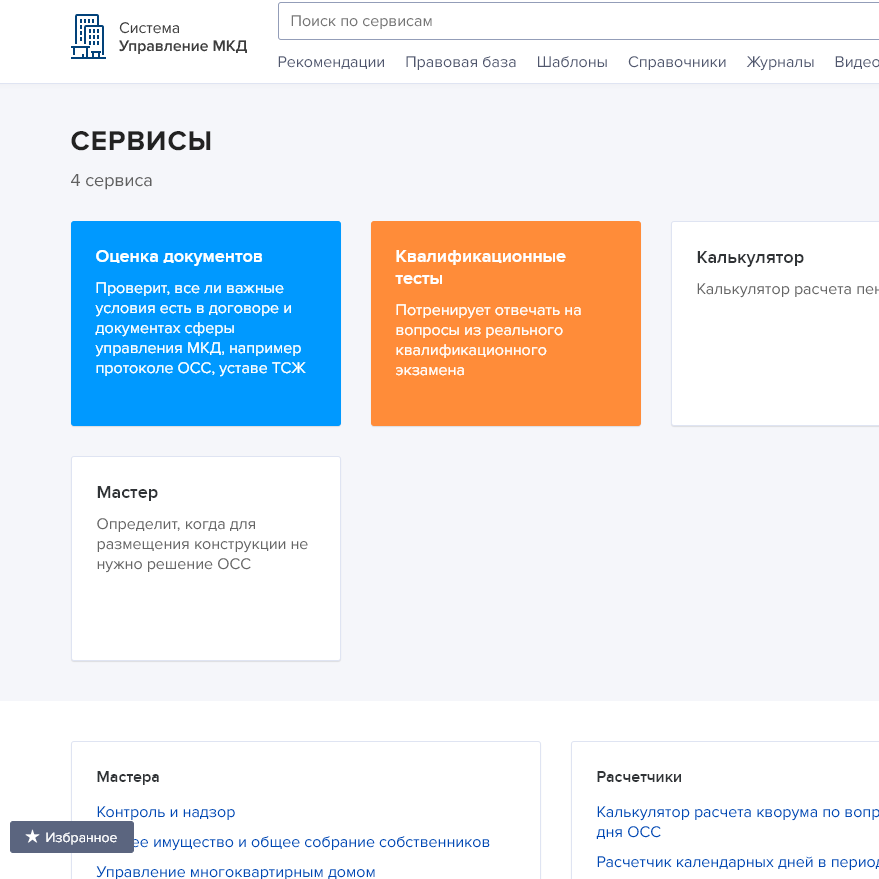Open Расчетчик календарных дней link
The width and height of the screenshot is (879, 879).
(737, 862)
